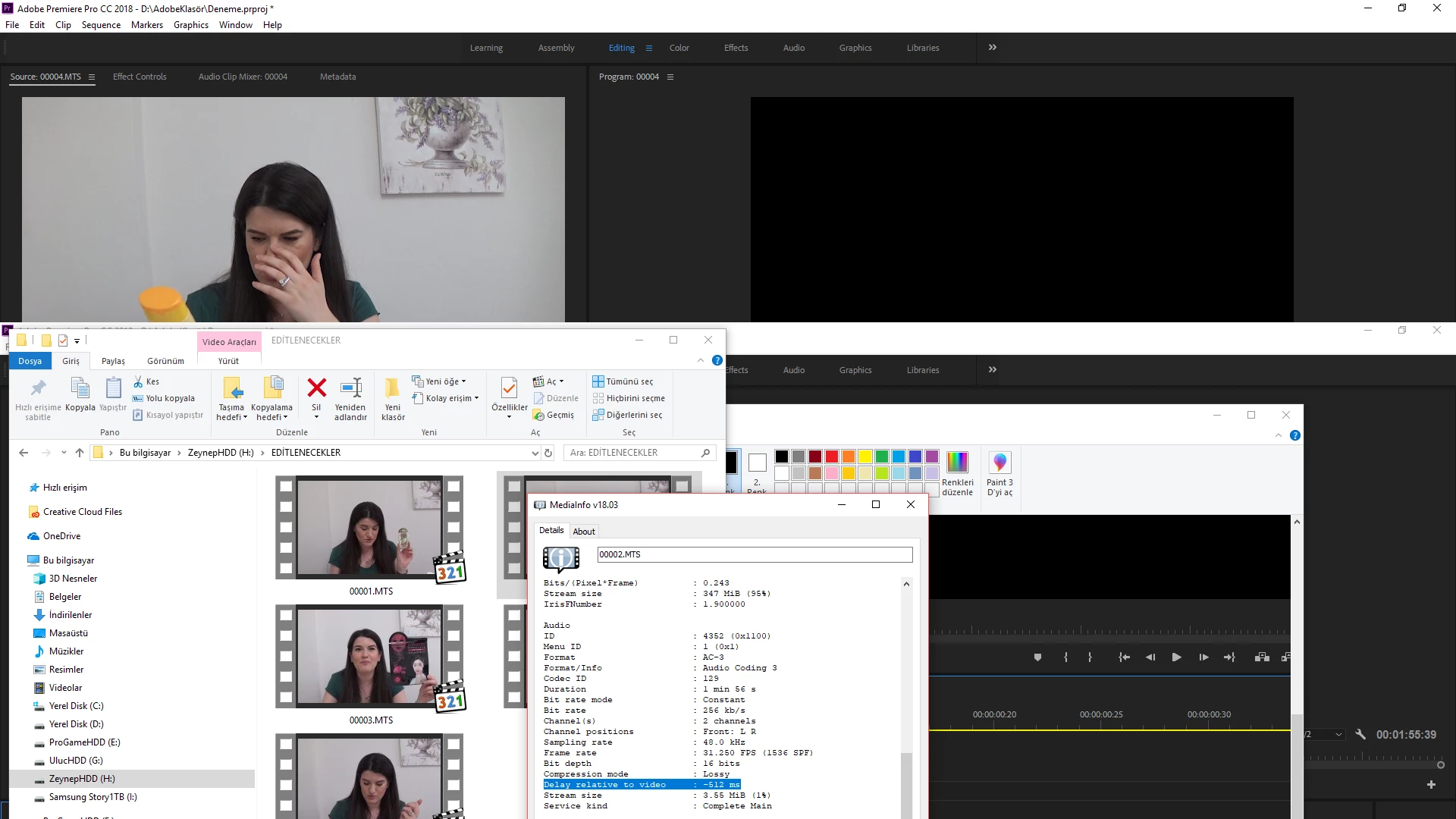Open the Sequence menu
This screenshot has height=819, width=1456.
[x=101, y=25]
